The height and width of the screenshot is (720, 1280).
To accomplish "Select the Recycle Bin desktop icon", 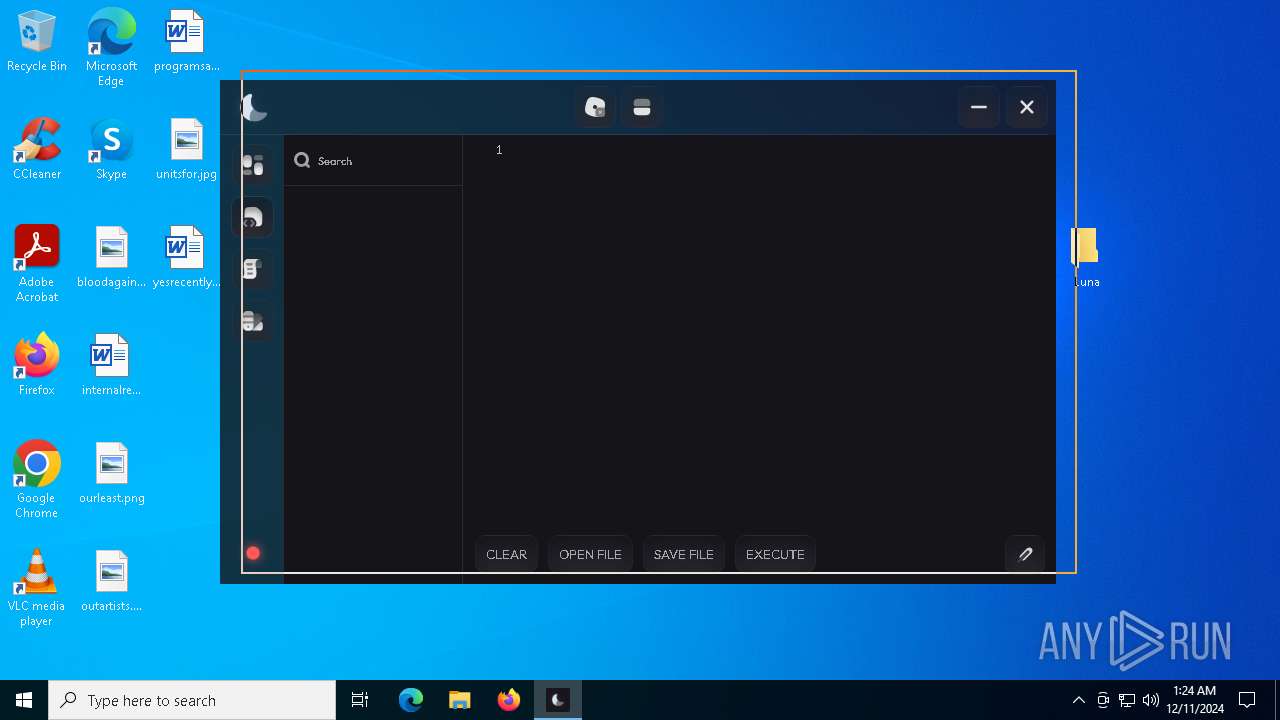I will point(37,41).
